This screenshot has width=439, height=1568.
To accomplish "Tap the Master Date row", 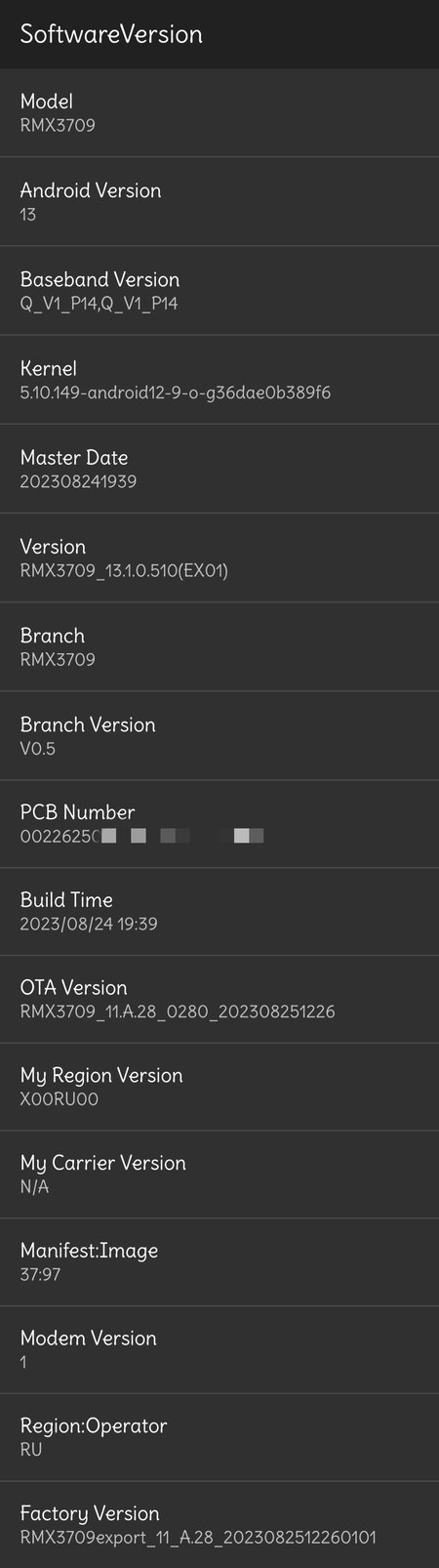I will (219, 468).
